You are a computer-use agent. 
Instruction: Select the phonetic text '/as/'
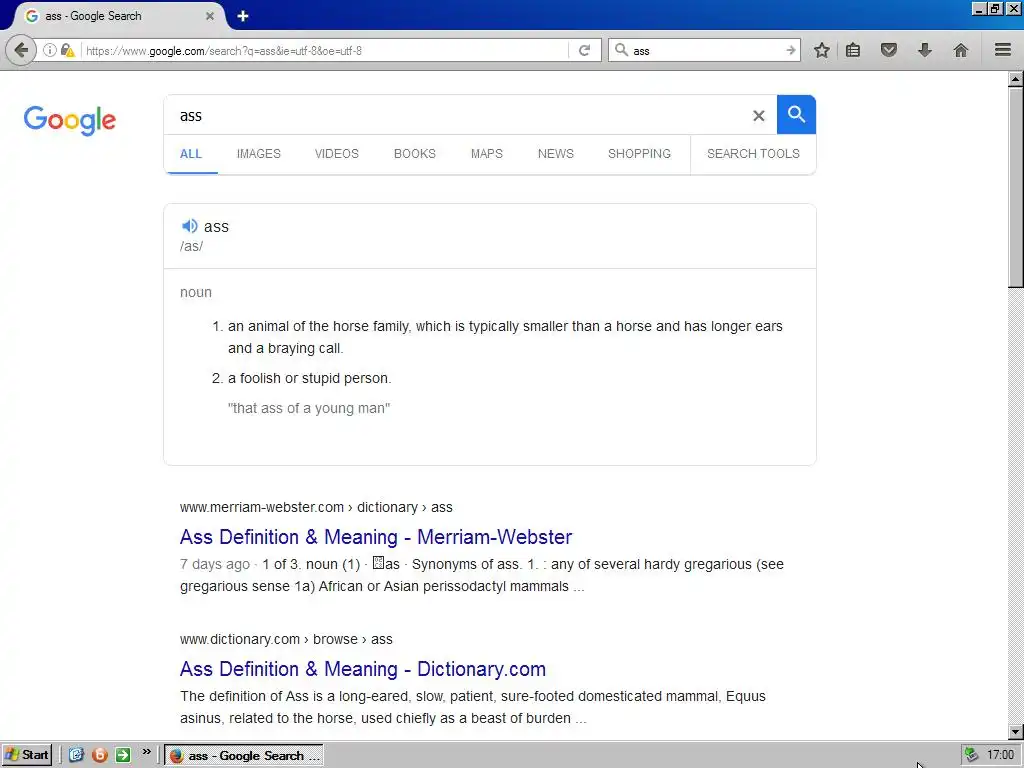[x=191, y=246]
